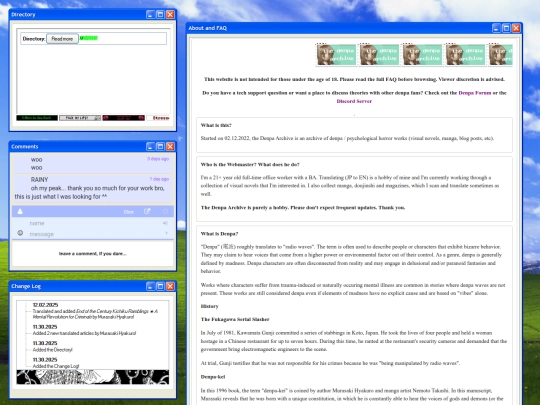Maximize the Directory window
Screen dimensions: 540x405
(160, 14)
